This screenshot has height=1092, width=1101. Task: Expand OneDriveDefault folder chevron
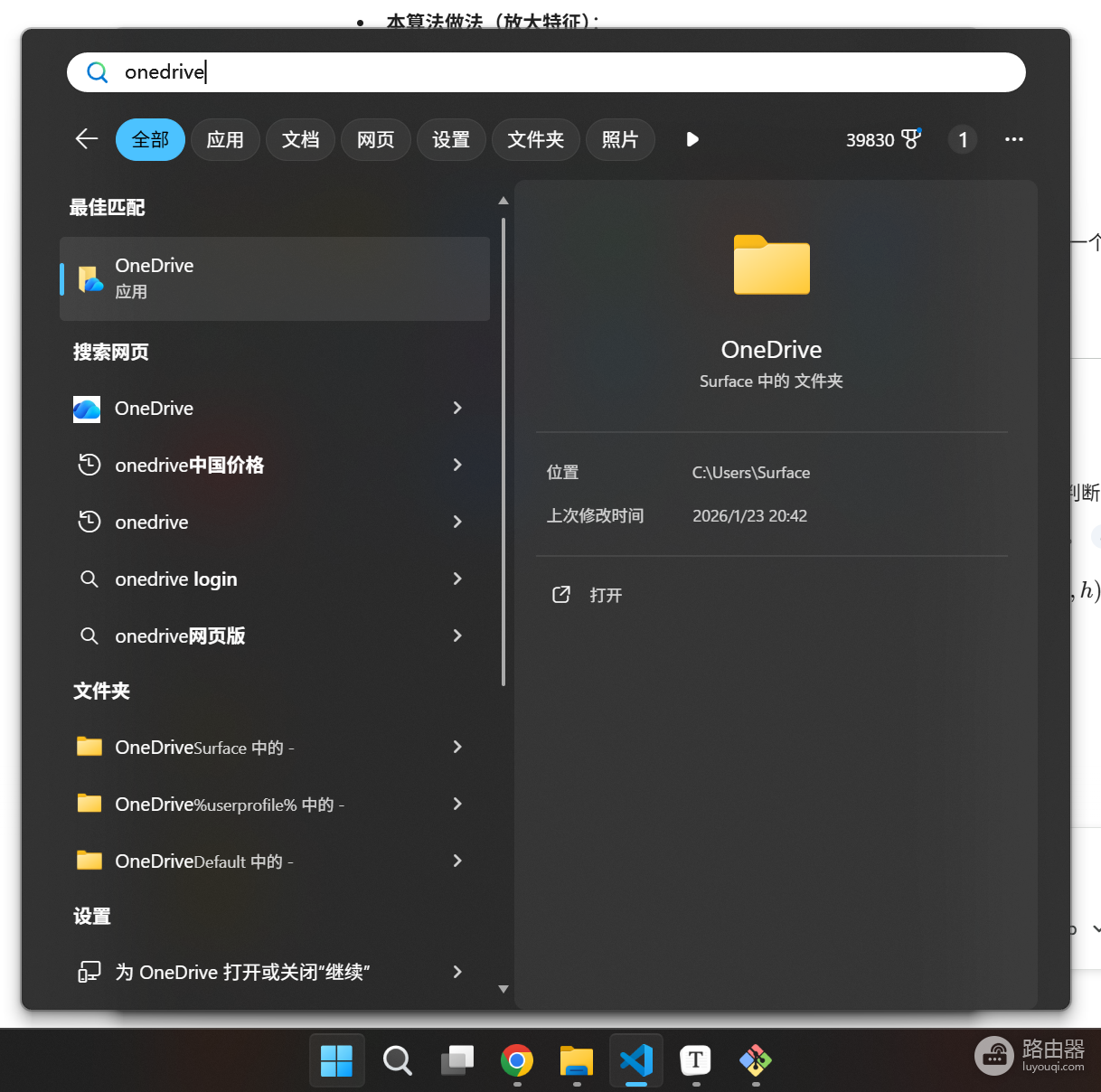457,861
